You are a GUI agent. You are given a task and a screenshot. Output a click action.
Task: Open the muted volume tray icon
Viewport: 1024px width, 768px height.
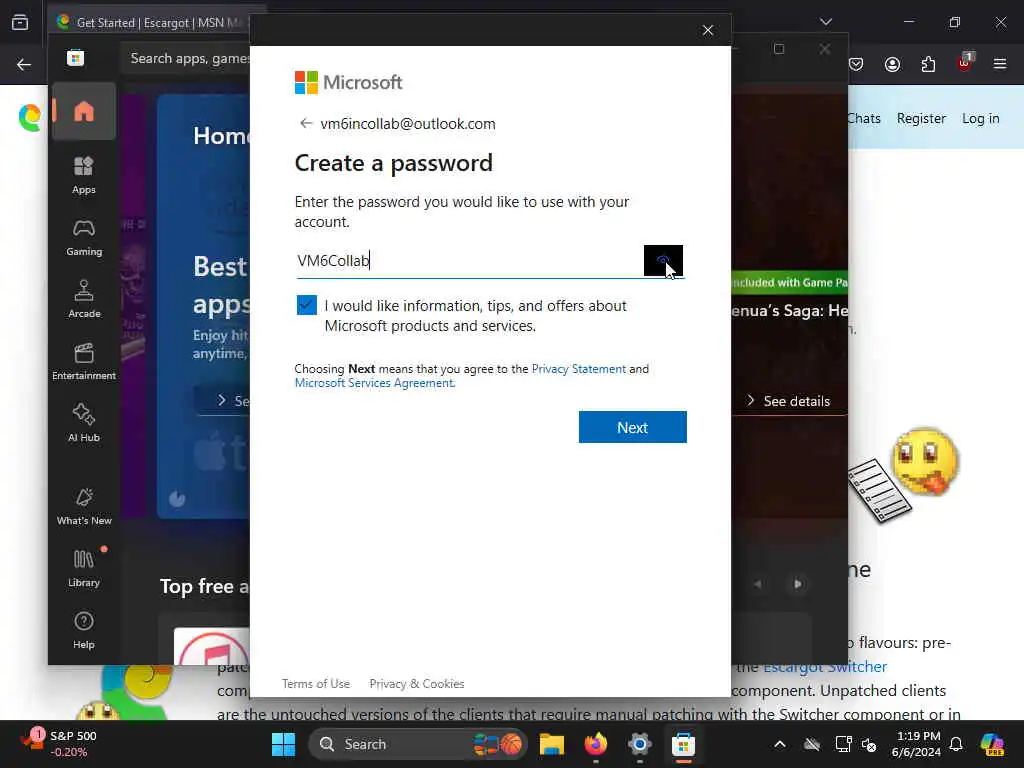click(x=869, y=744)
